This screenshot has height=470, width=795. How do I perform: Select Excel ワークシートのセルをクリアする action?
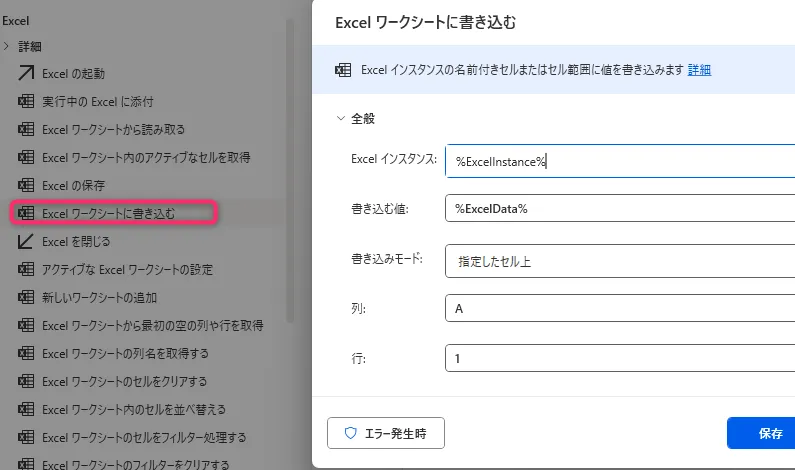[124, 381]
